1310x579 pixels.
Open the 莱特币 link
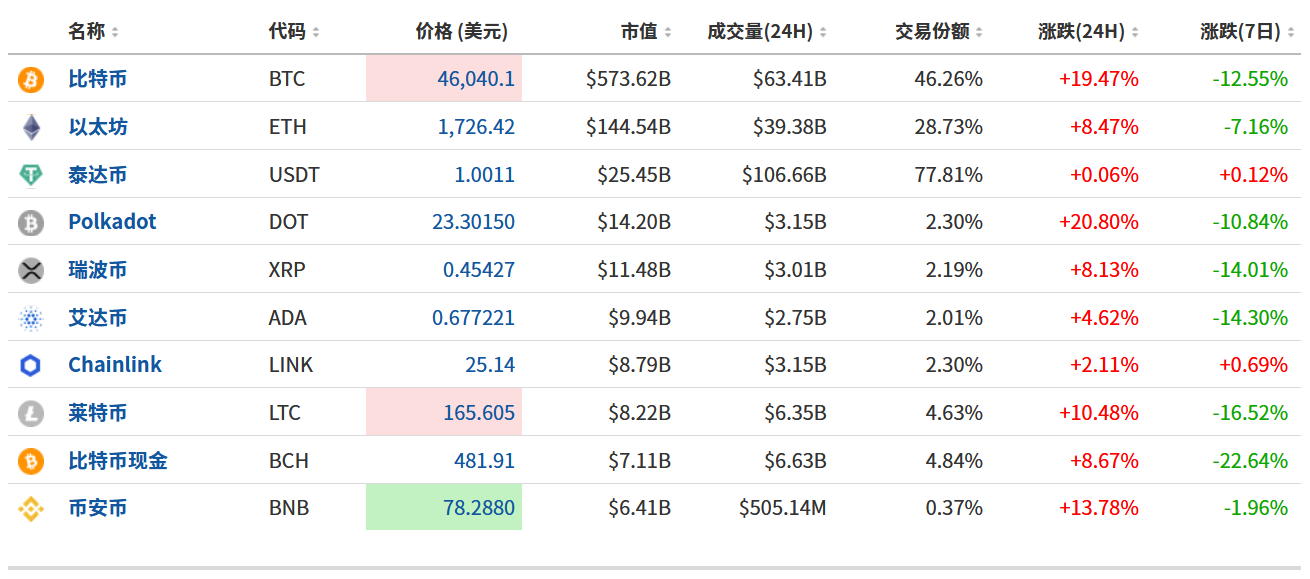98,413
